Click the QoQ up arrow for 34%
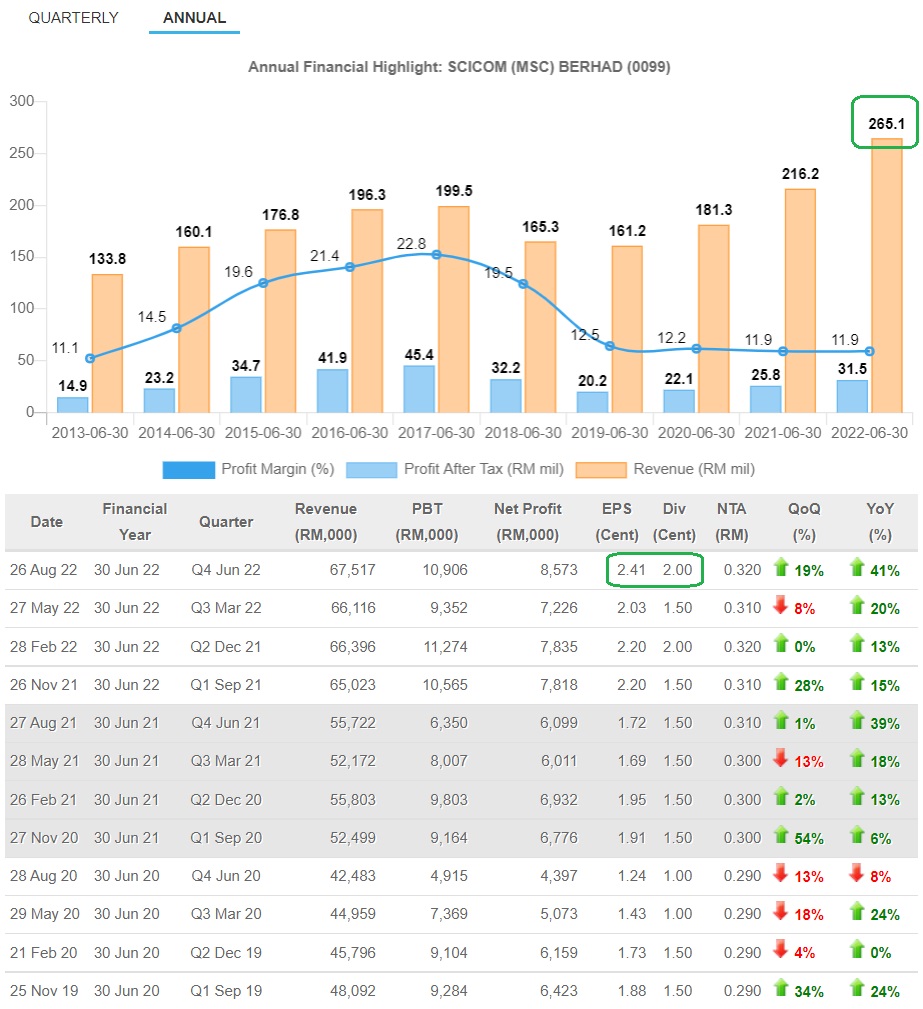 pyautogui.click(x=781, y=988)
